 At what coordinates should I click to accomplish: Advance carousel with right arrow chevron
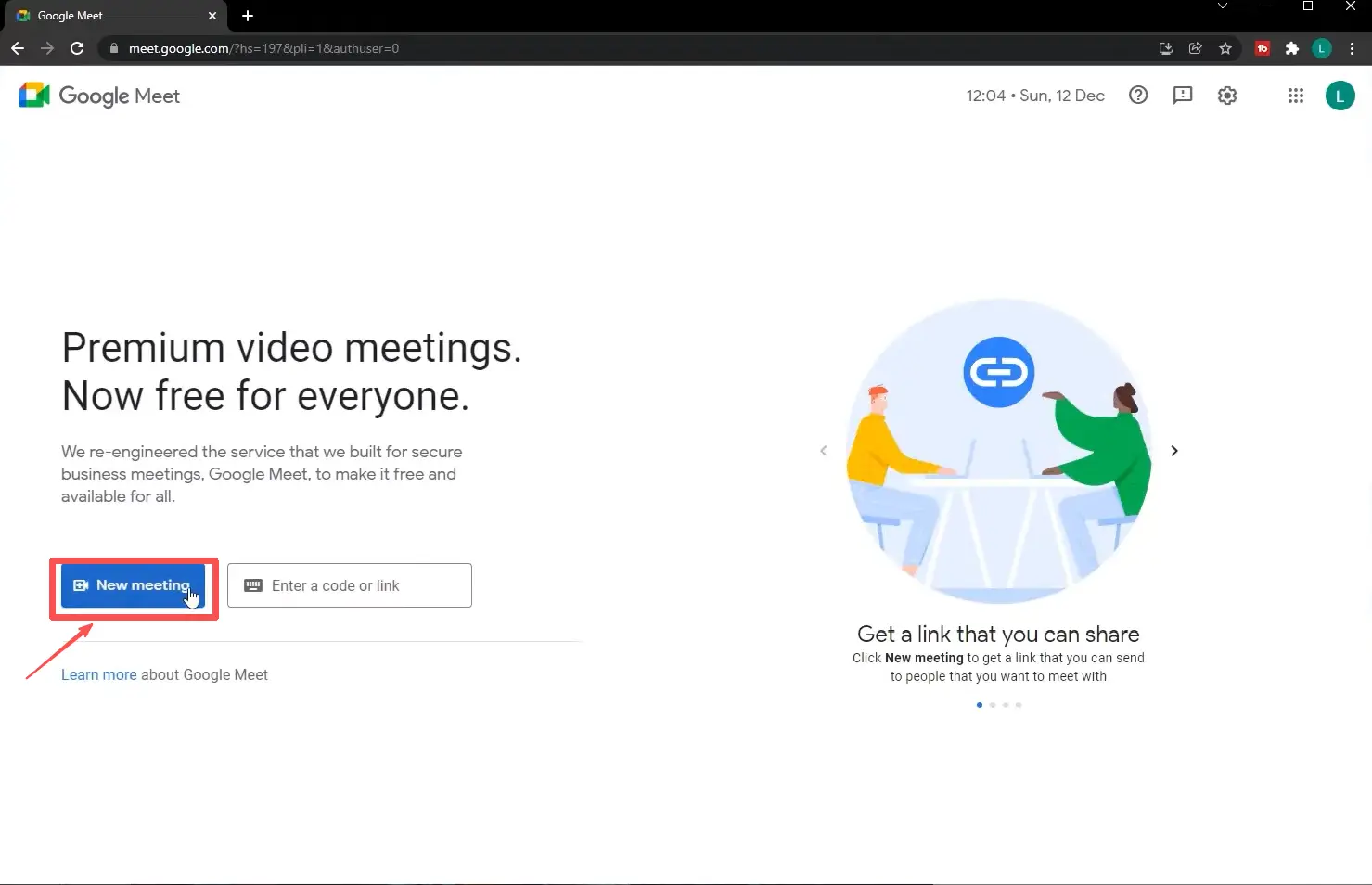(x=1174, y=451)
